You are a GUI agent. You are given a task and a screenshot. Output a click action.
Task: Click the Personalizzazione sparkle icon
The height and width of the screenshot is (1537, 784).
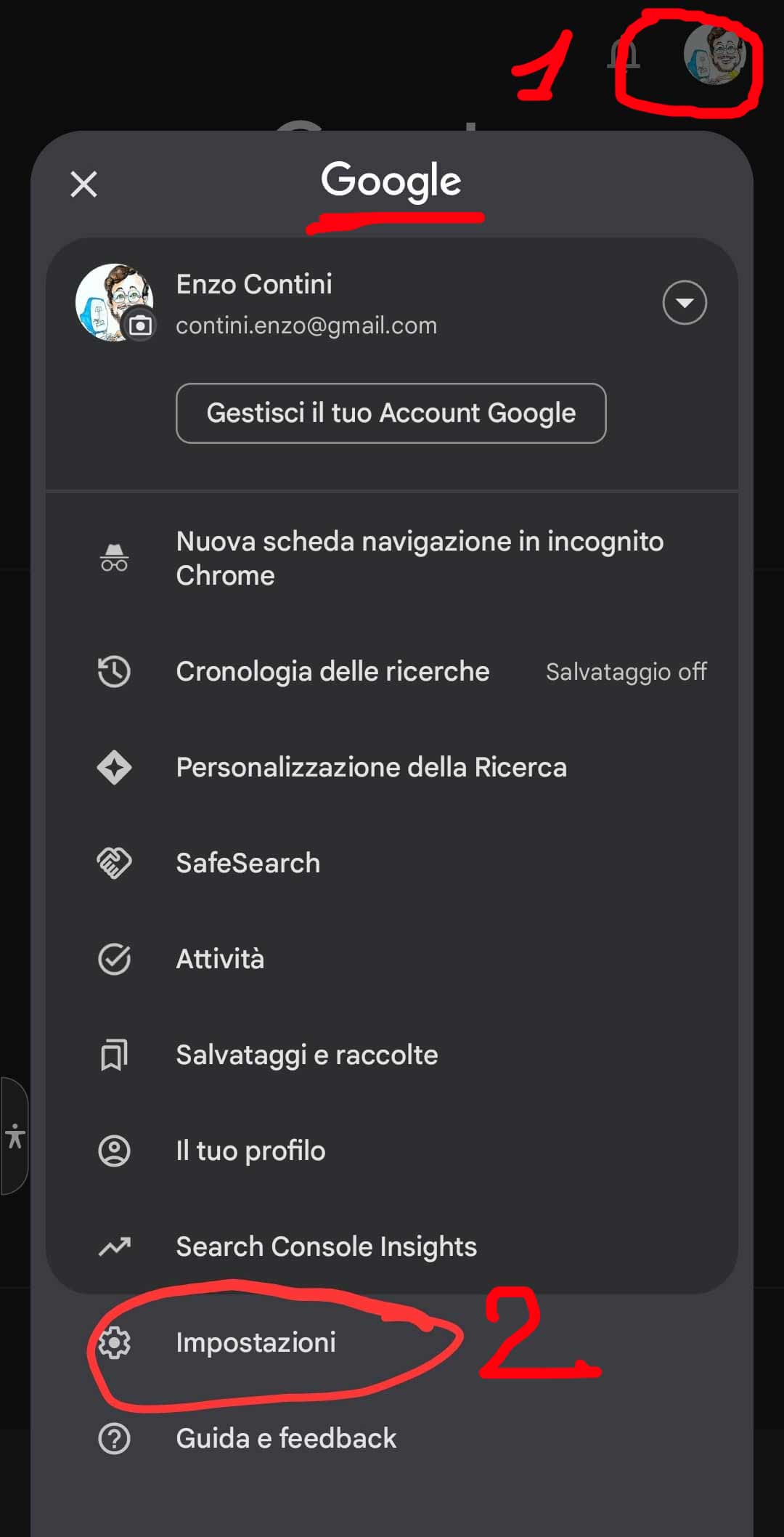click(x=114, y=767)
